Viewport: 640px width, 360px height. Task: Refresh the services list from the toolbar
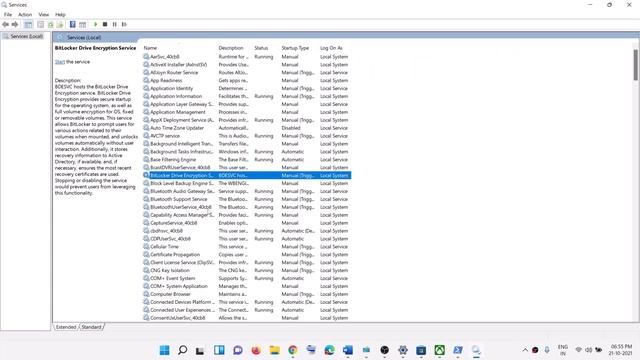[x=51, y=24]
